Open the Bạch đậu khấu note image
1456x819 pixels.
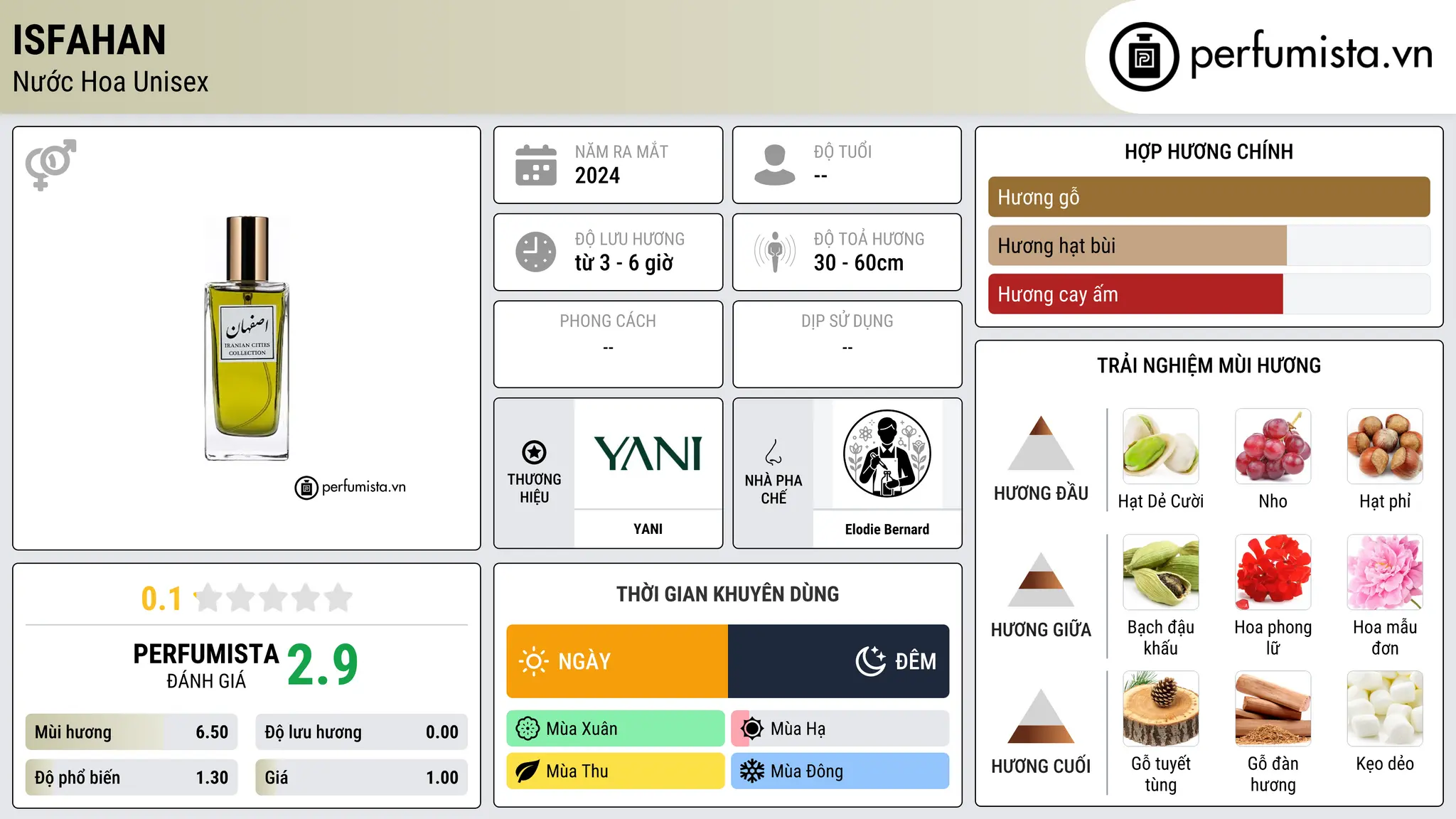(x=1161, y=572)
